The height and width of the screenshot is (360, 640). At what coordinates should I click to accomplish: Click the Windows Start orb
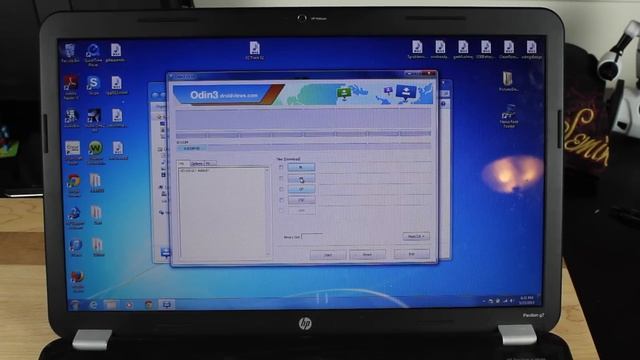coord(75,304)
